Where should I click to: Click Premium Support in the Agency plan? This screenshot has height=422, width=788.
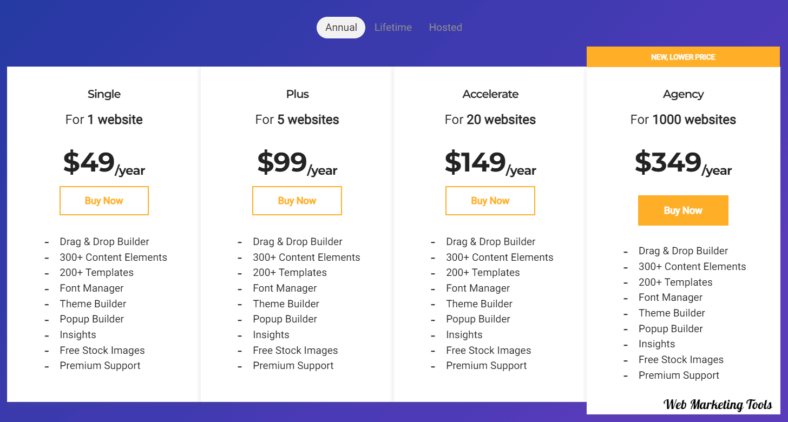tap(679, 375)
